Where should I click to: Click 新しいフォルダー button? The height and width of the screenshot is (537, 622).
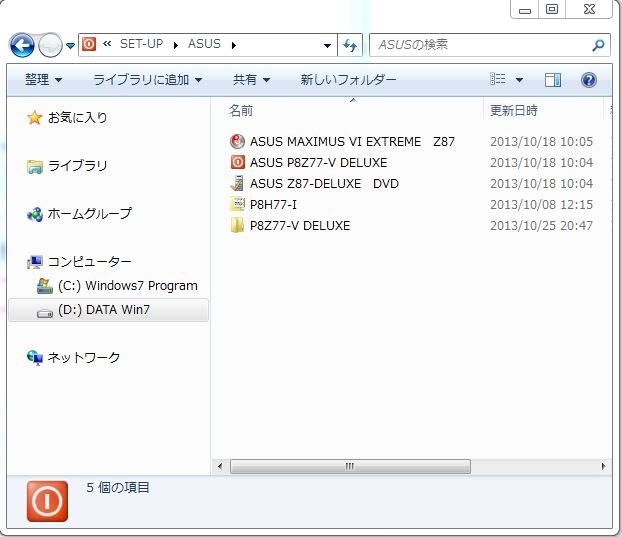pos(348,80)
